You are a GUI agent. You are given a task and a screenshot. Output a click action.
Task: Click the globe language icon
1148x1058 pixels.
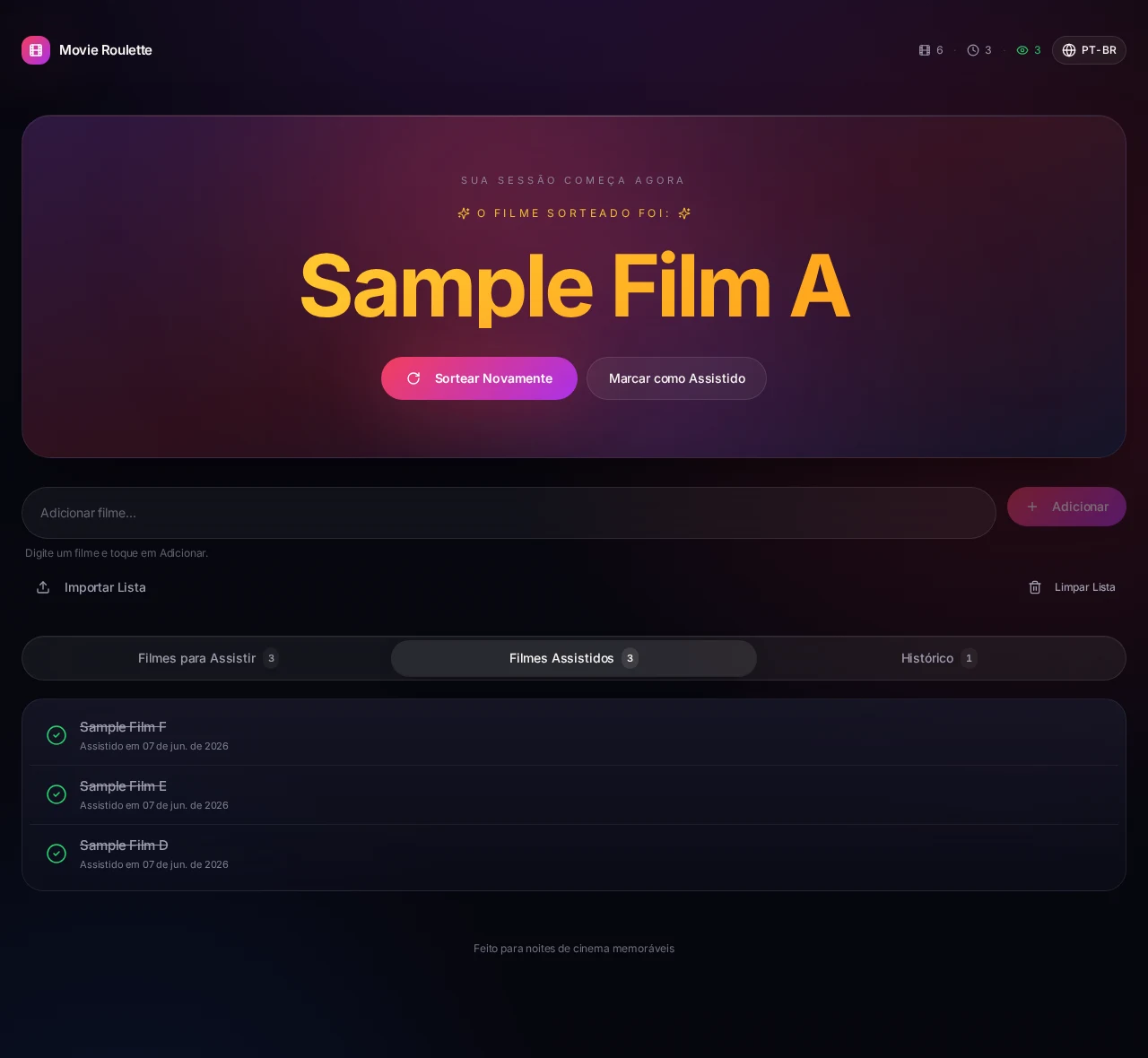tap(1069, 50)
